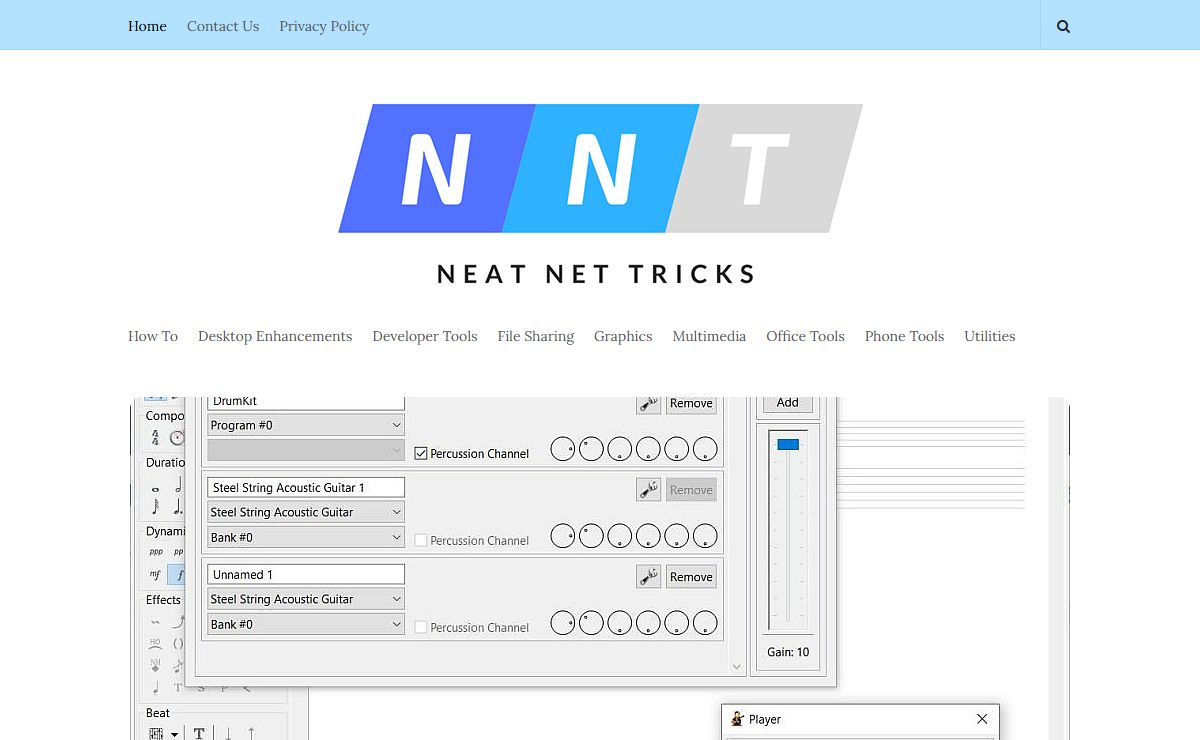This screenshot has width=1200, height=740.
Task: Edit the Steel String Acoustic Guitar 1 name field
Action: (306, 487)
